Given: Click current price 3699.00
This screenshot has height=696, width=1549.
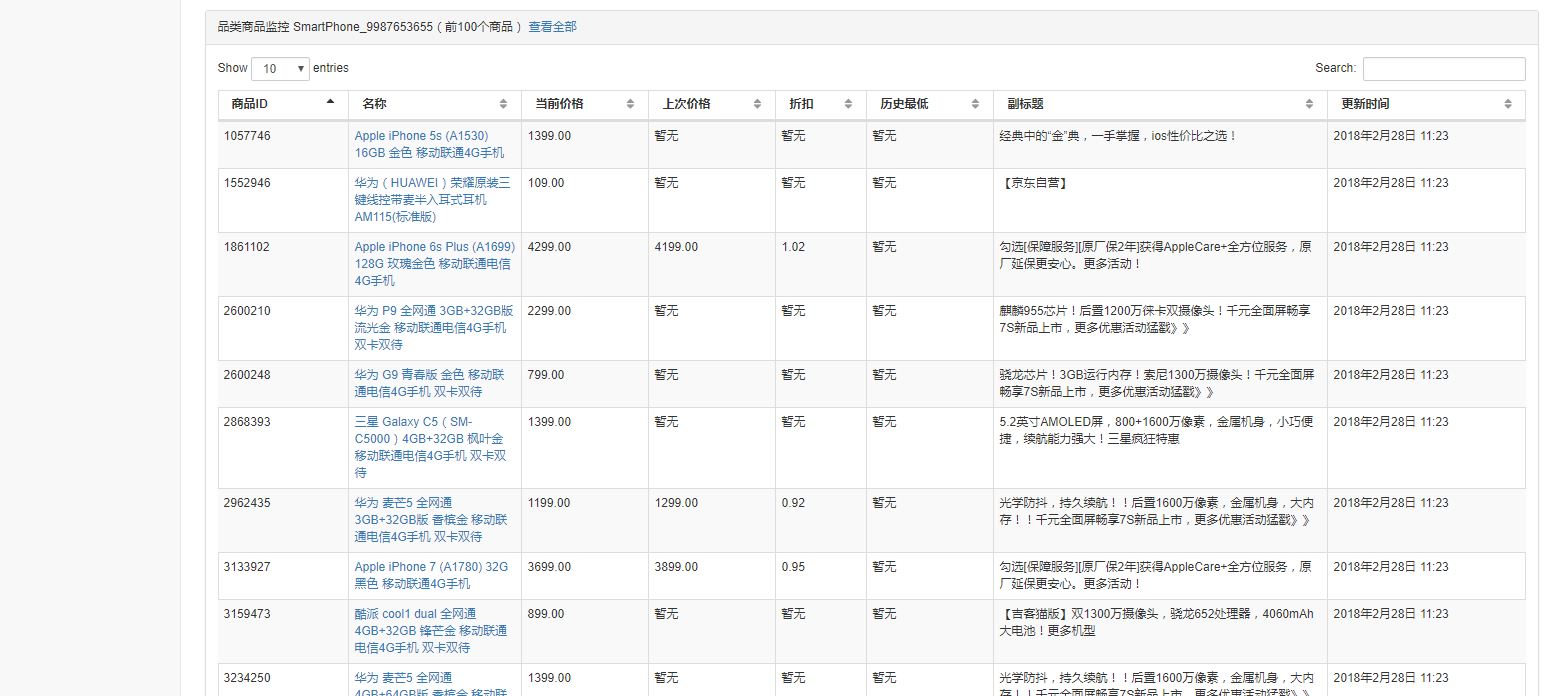Looking at the screenshot, I should click(x=549, y=567).
